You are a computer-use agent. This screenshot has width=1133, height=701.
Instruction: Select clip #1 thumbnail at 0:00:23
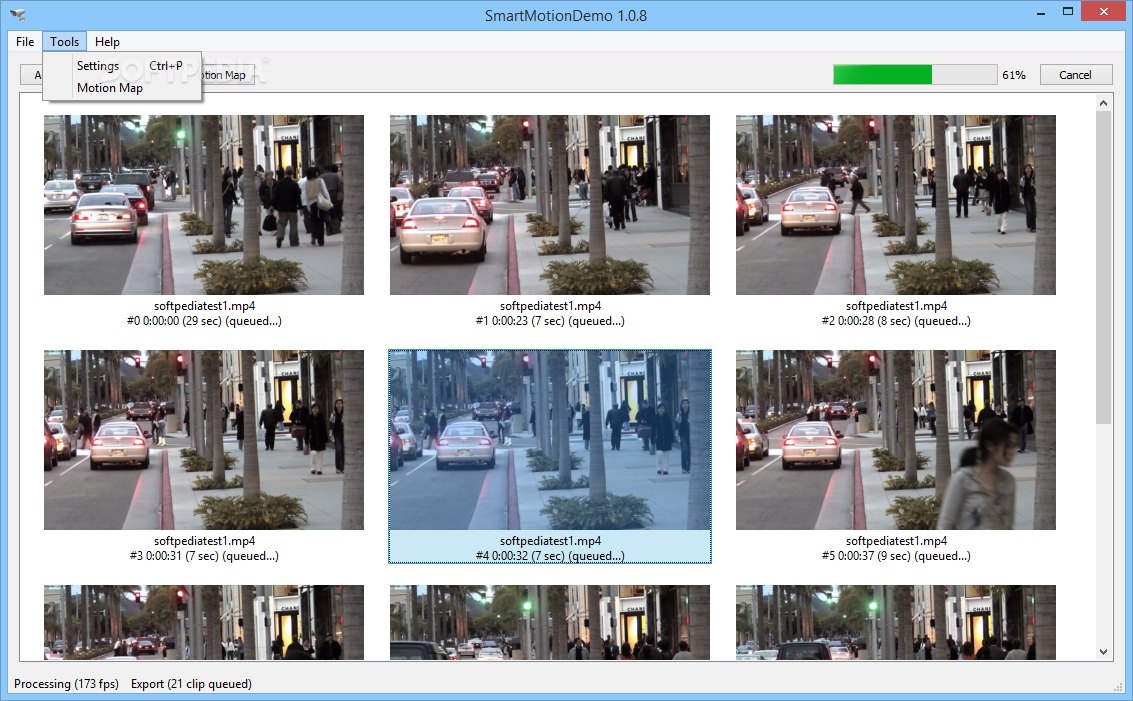click(550, 205)
